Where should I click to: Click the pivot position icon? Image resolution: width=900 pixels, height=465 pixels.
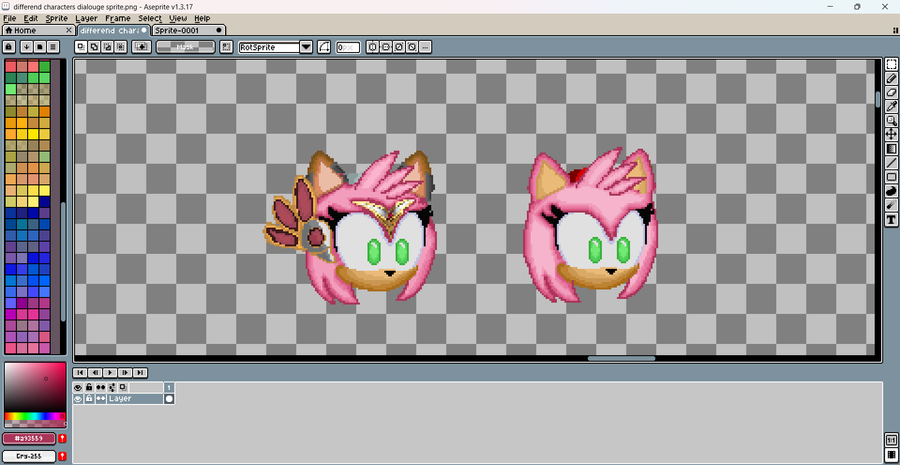[226, 47]
